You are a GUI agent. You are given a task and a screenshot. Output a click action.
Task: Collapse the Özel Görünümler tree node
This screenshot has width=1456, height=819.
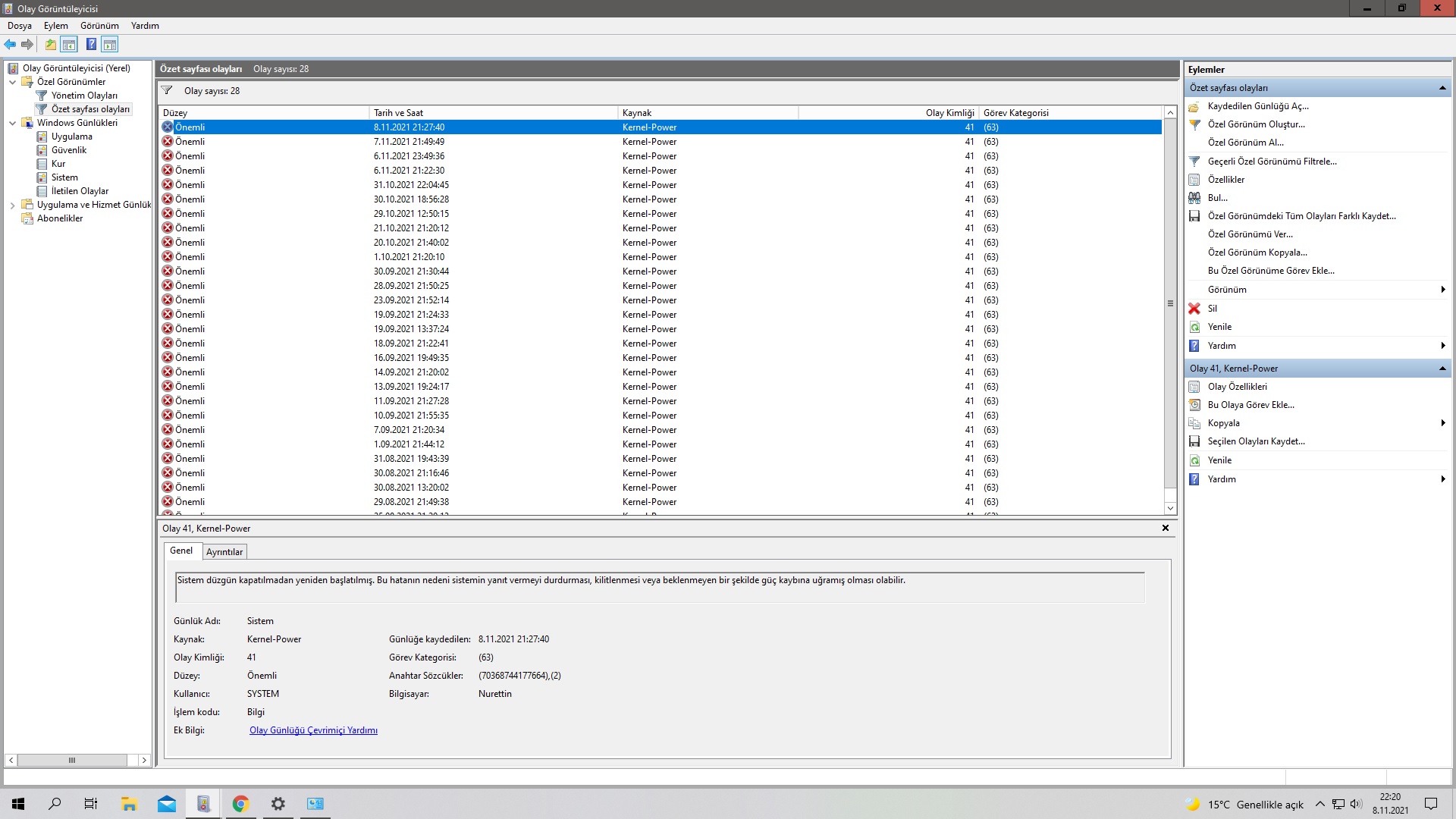tap(13, 82)
